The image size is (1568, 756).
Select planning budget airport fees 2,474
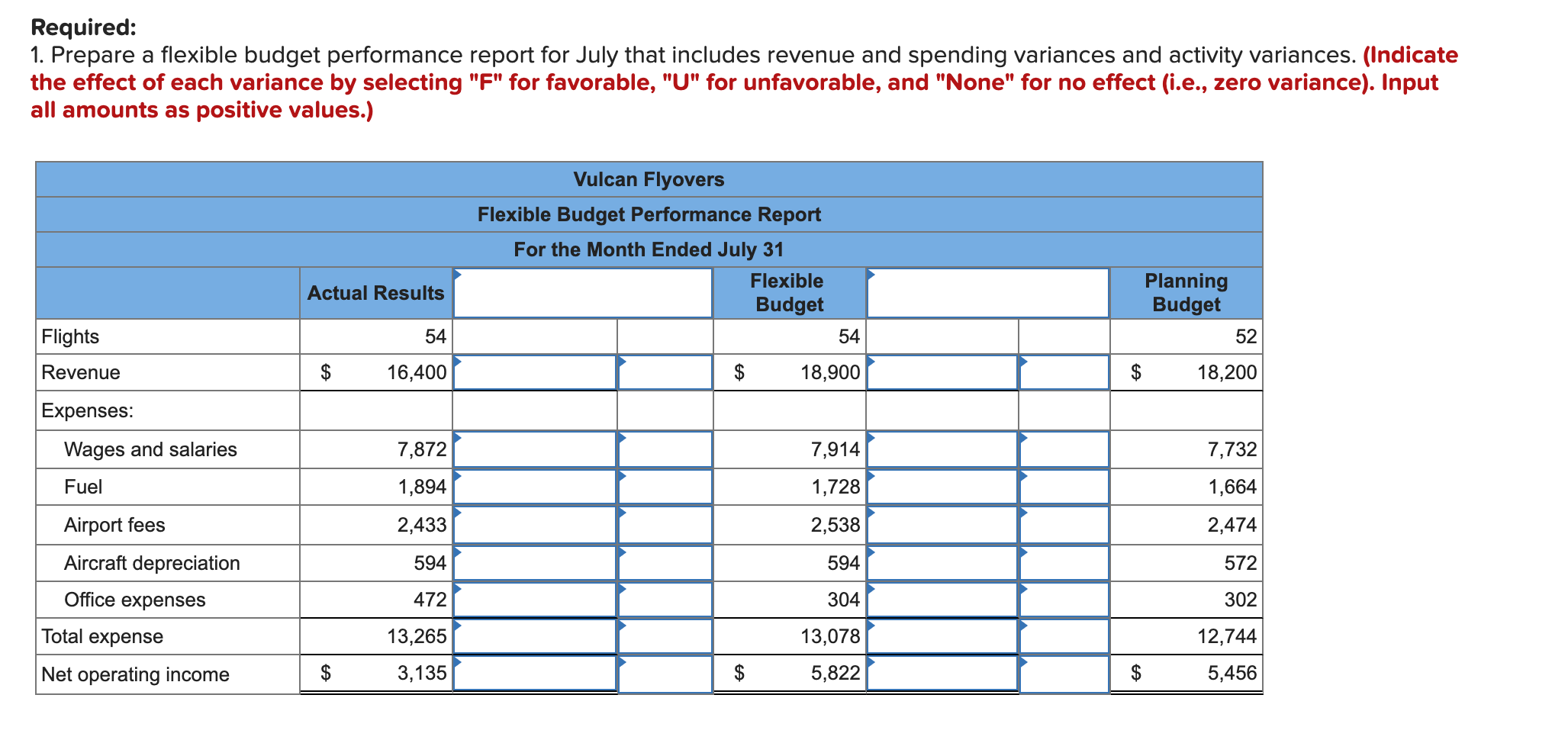1232,525
